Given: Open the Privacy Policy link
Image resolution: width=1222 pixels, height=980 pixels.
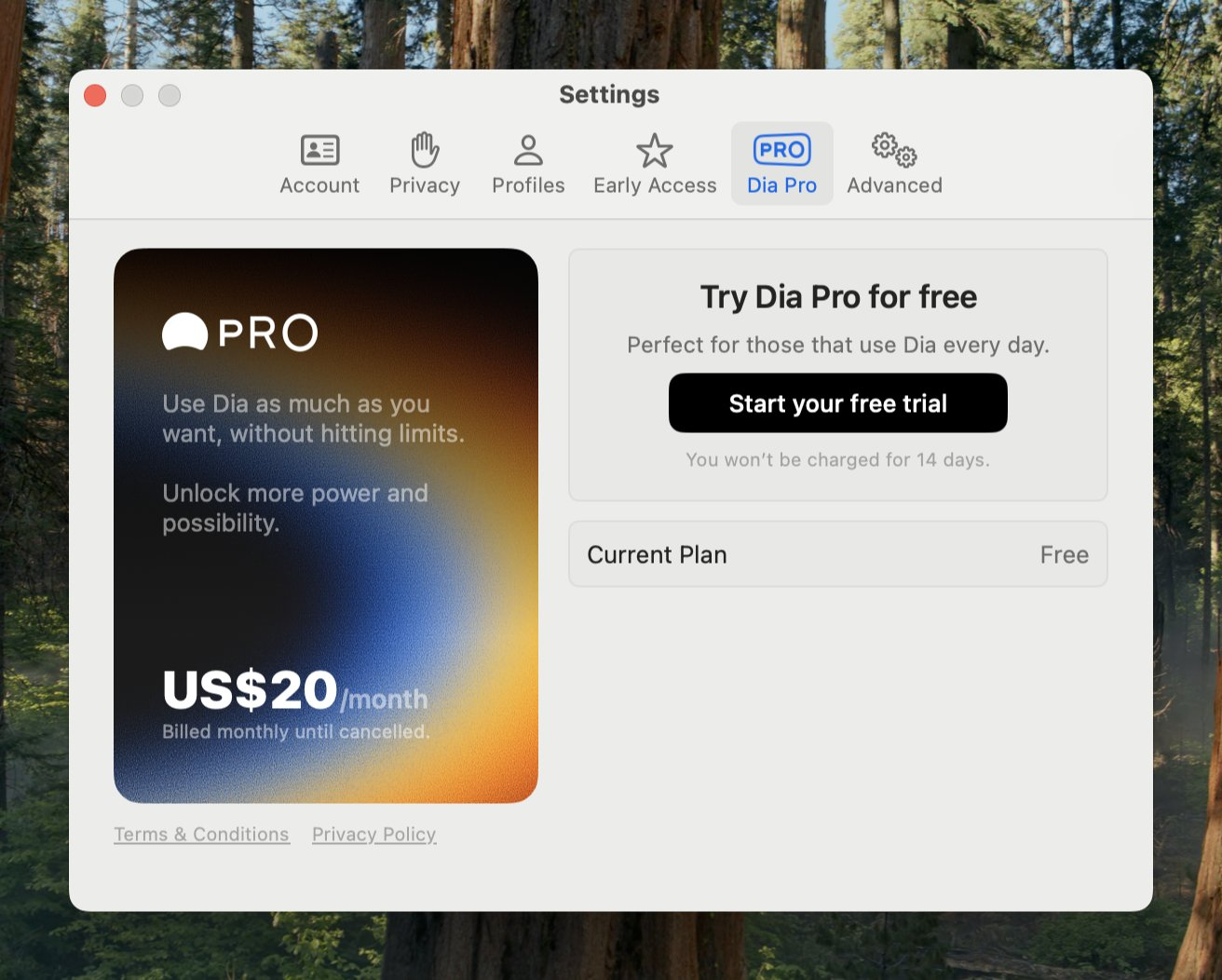Looking at the screenshot, I should coord(374,835).
